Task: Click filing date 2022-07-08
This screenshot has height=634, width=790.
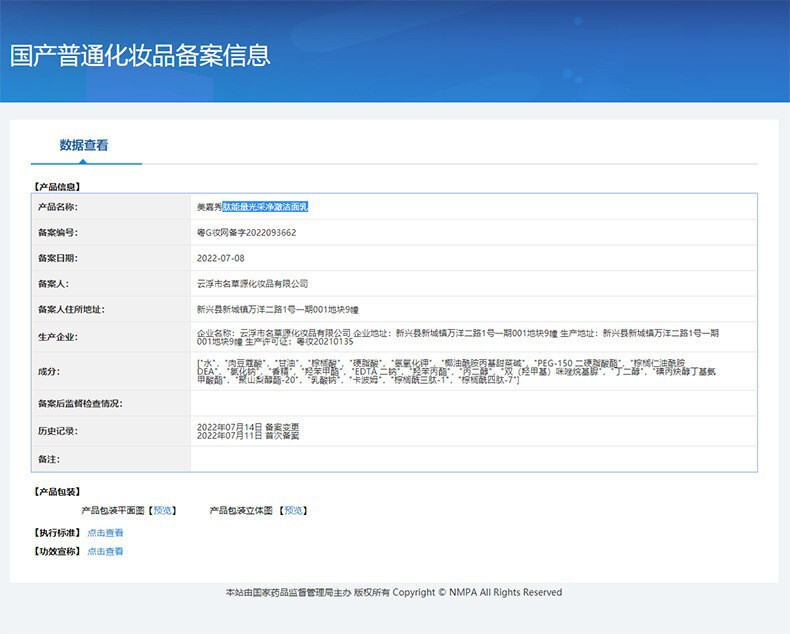Action: click(x=221, y=258)
